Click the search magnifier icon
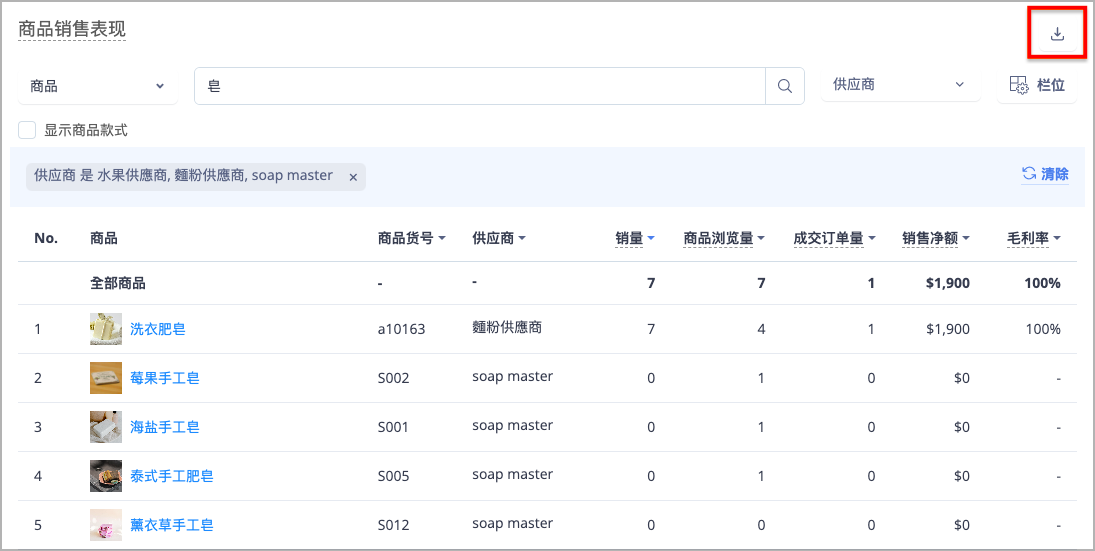This screenshot has height=551, width=1095. (x=785, y=86)
